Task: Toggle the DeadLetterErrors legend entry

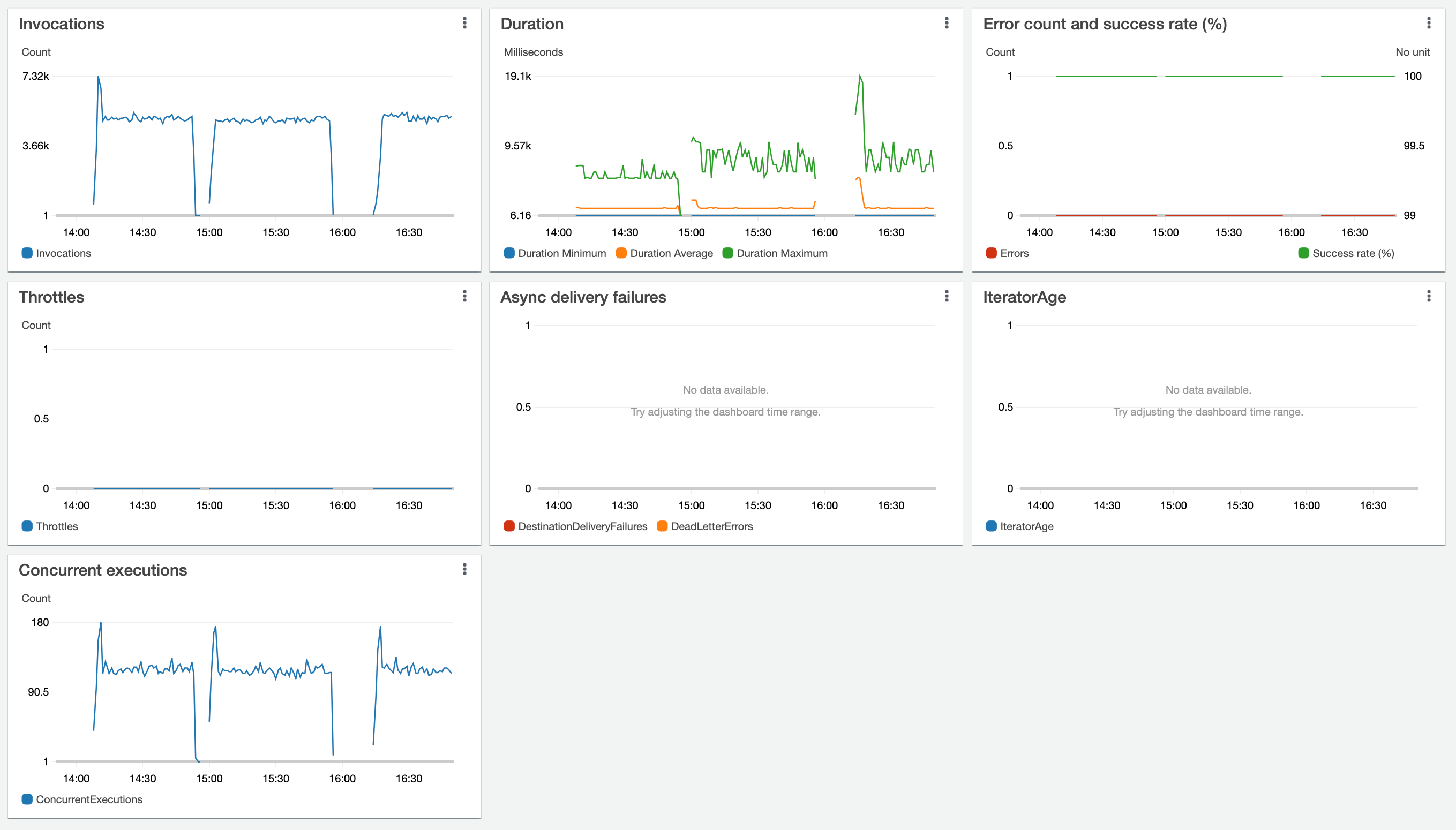Action: click(711, 526)
